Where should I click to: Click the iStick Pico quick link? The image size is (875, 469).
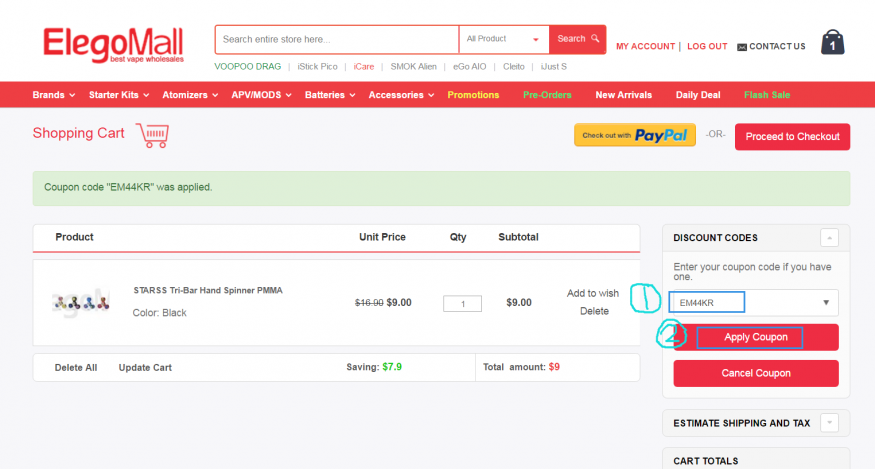[317, 66]
